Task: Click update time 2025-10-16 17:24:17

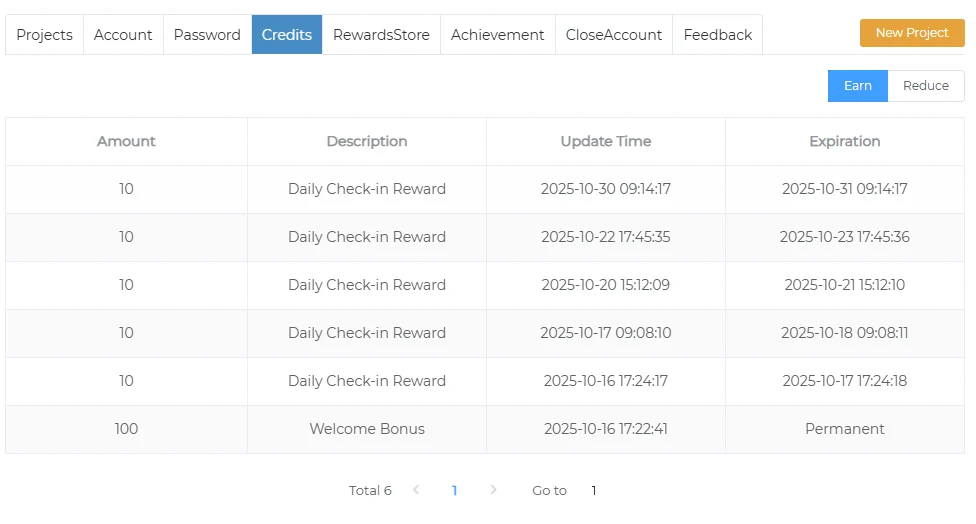Action: [606, 381]
